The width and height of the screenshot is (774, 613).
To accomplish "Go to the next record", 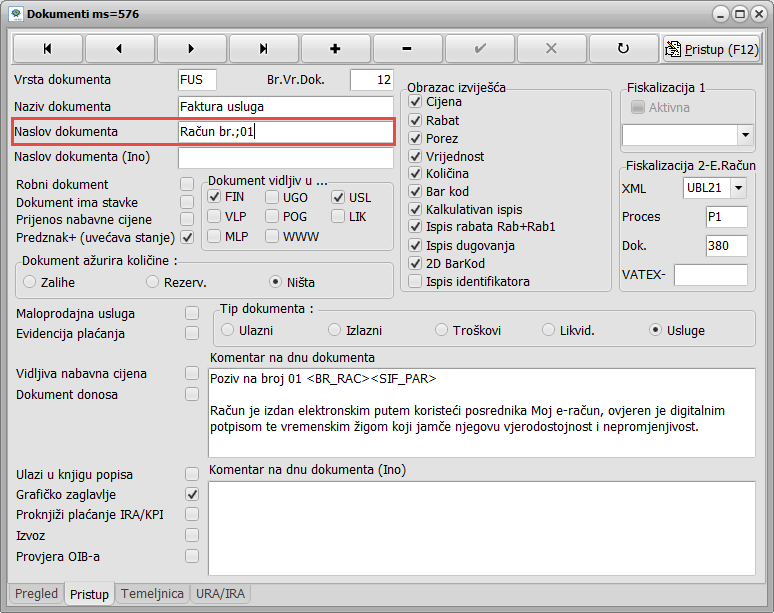I will [x=191, y=48].
